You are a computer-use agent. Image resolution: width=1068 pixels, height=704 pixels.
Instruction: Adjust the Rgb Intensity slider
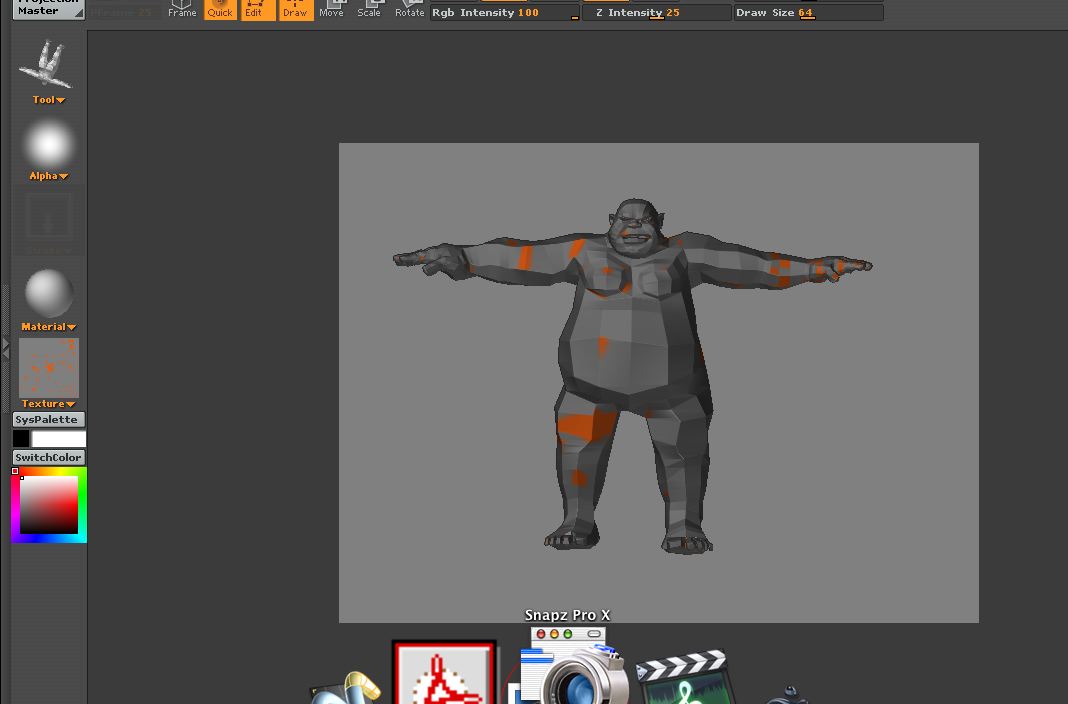pyautogui.click(x=505, y=12)
